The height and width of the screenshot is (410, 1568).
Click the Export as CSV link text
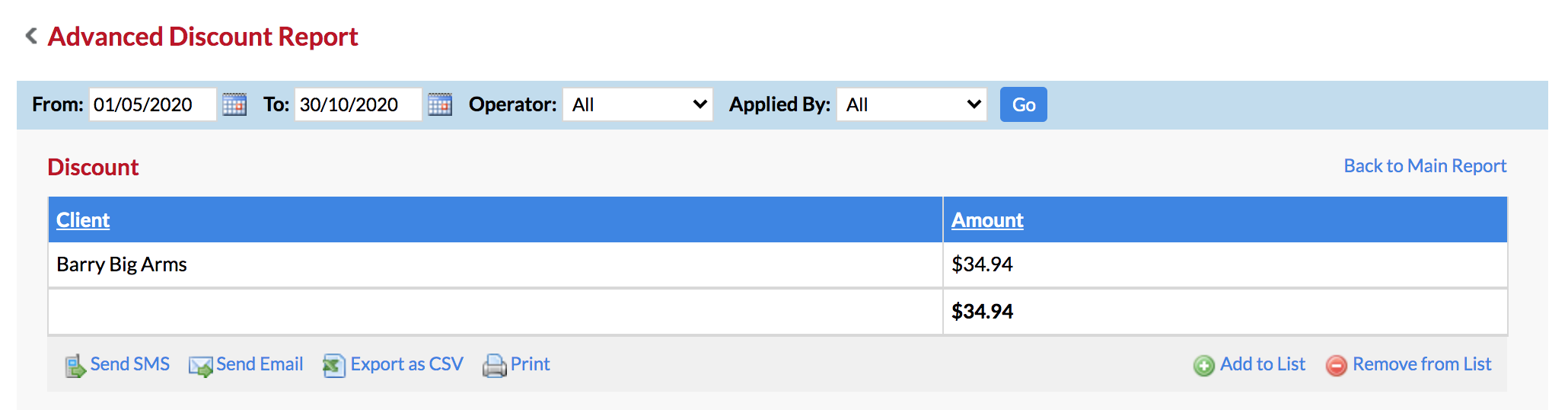click(x=406, y=364)
